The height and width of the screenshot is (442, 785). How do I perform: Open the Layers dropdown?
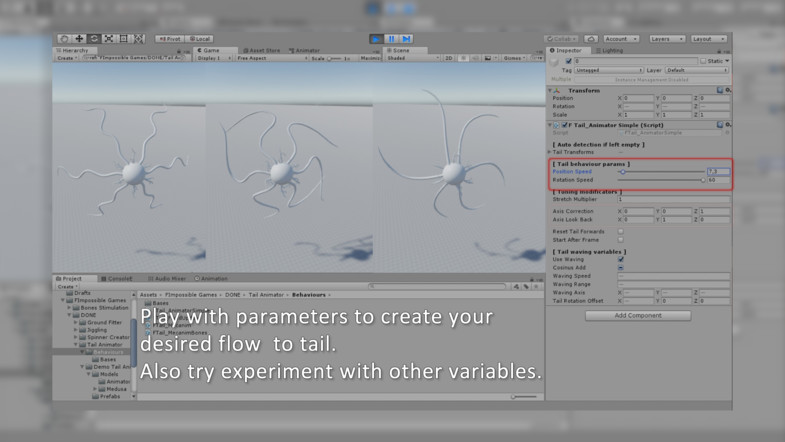(667, 39)
